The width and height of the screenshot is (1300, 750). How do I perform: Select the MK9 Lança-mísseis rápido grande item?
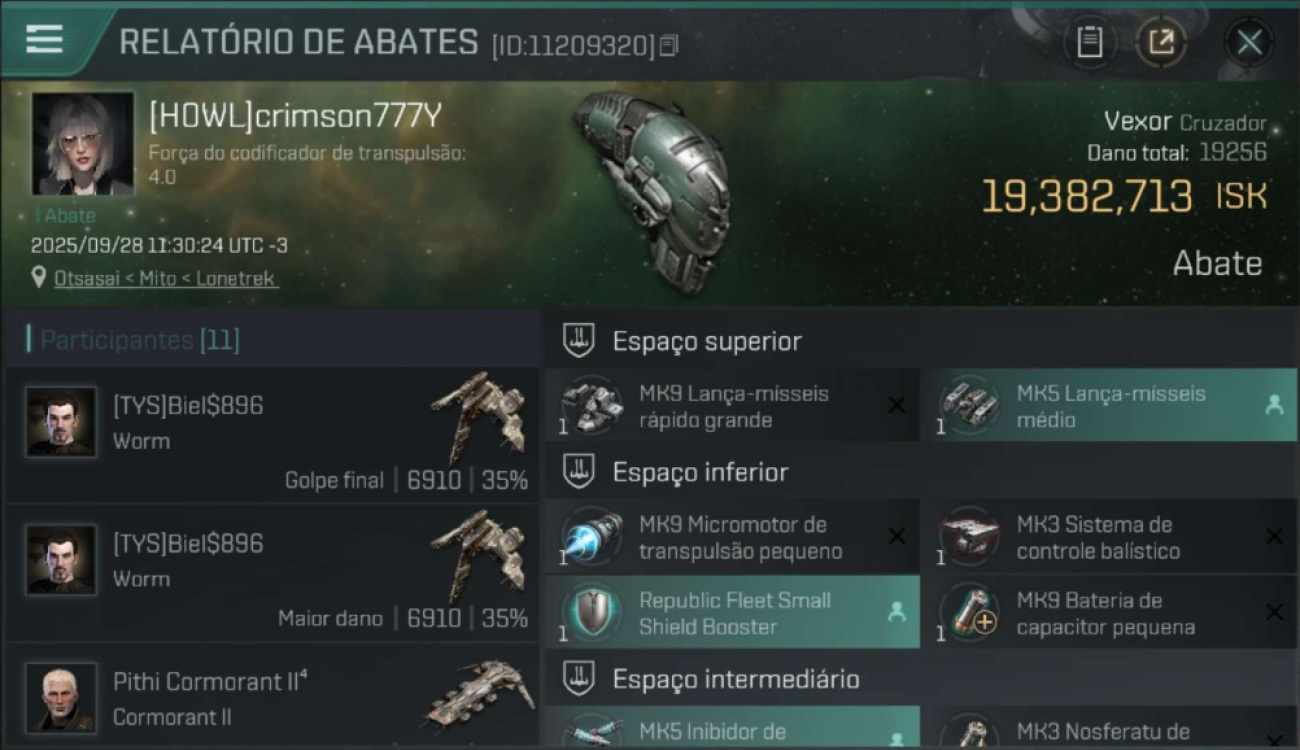tap(732, 405)
